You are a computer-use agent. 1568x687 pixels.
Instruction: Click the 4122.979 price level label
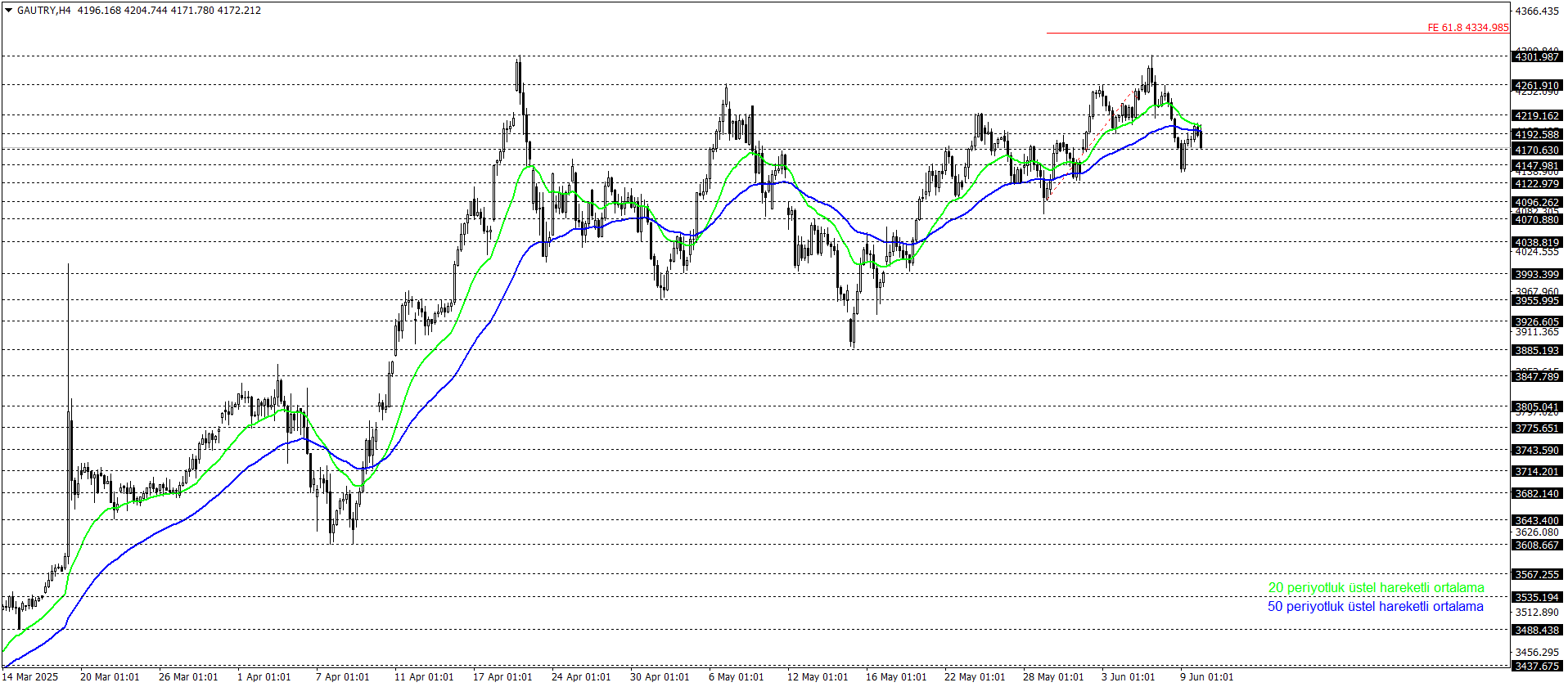click(1537, 184)
